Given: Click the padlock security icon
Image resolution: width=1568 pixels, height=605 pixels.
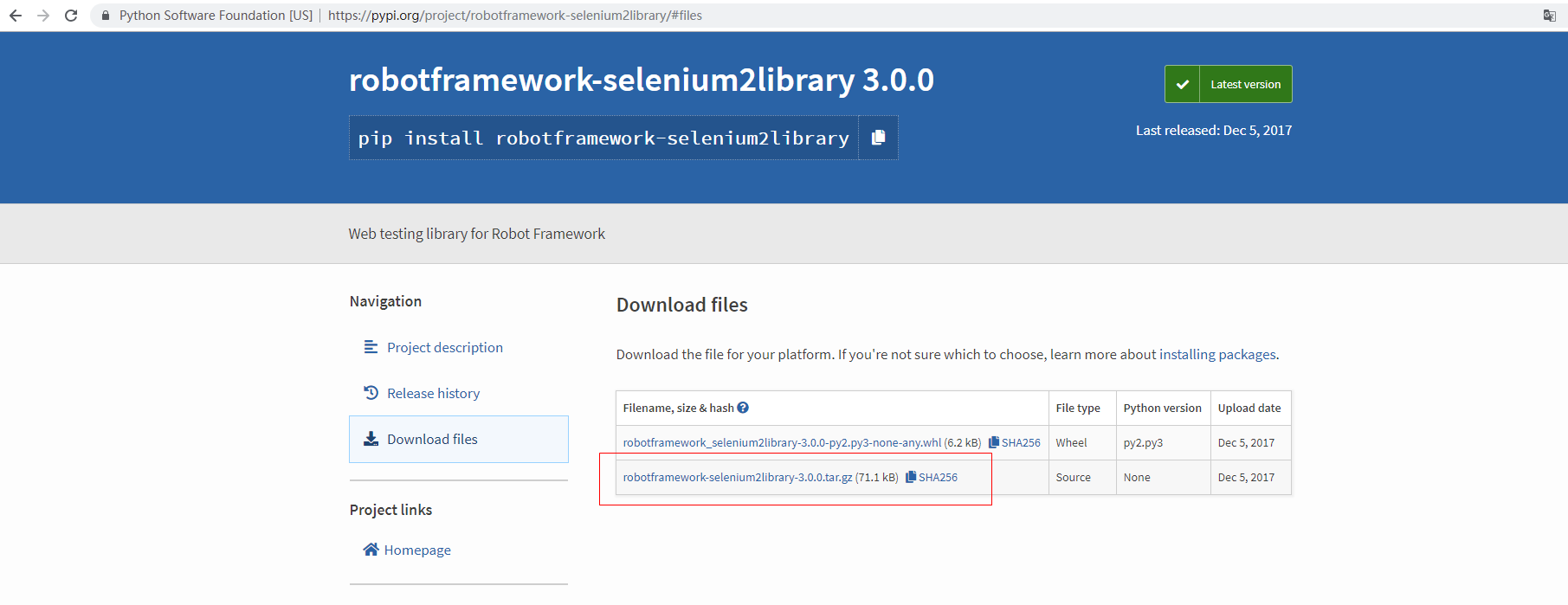Looking at the screenshot, I should click(x=106, y=16).
